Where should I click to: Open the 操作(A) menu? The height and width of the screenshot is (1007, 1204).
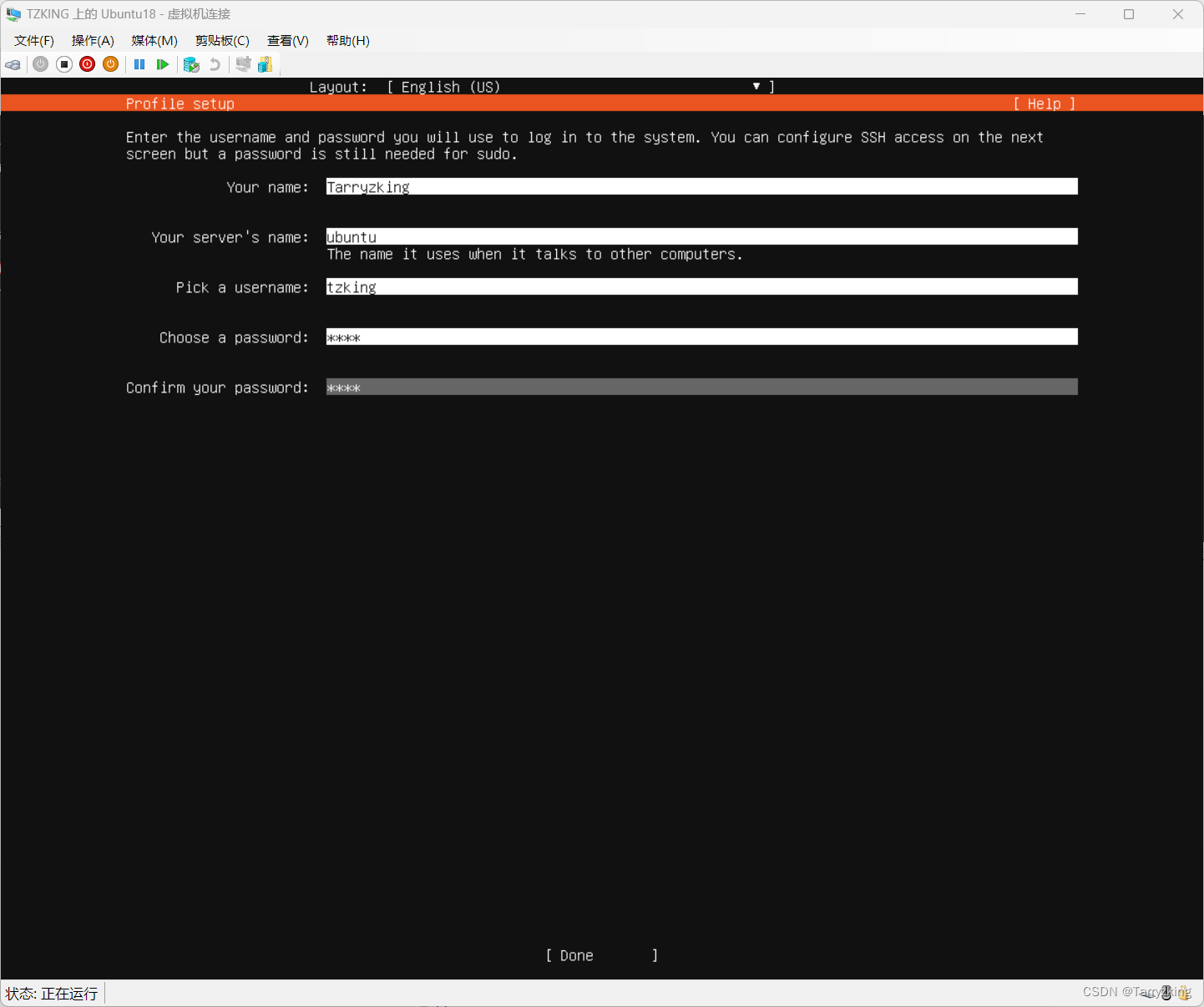pyautogui.click(x=93, y=41)
